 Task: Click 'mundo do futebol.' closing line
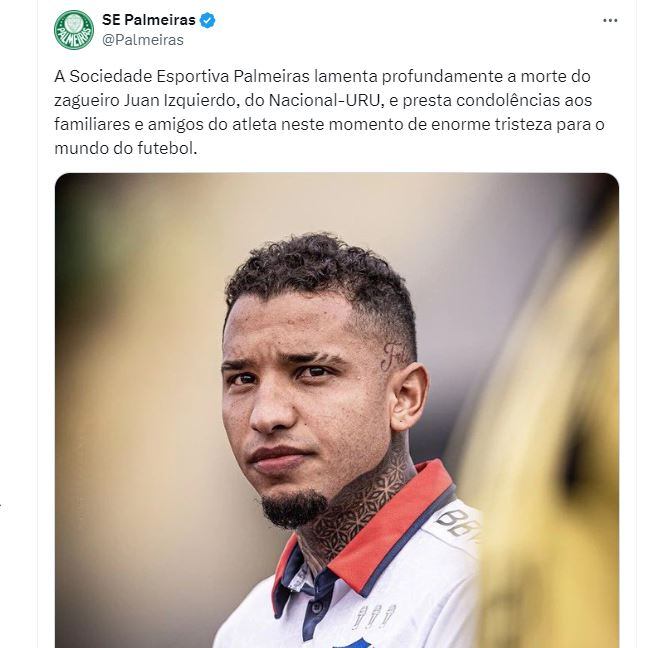point(126,148)
